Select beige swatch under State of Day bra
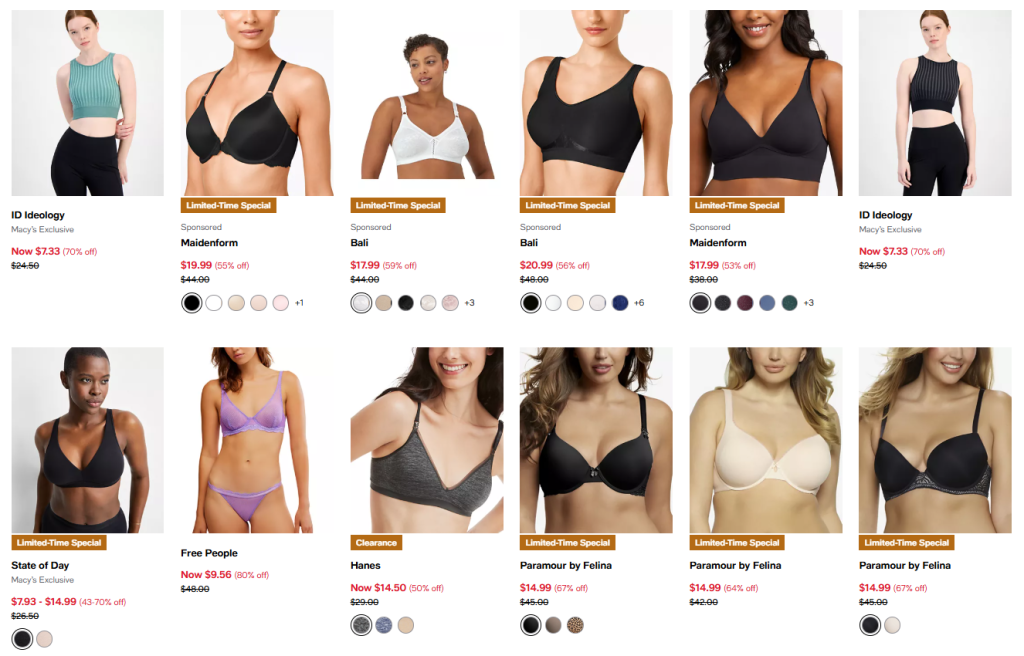The image size is (1024, 656). pos(44,639)
